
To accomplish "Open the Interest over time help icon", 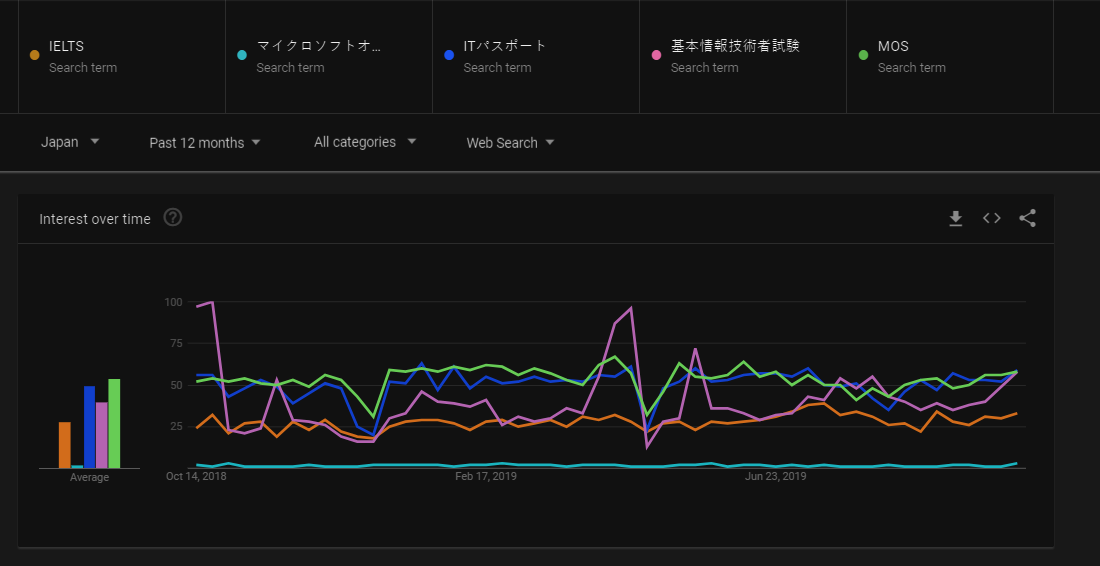I will (172, 218).
